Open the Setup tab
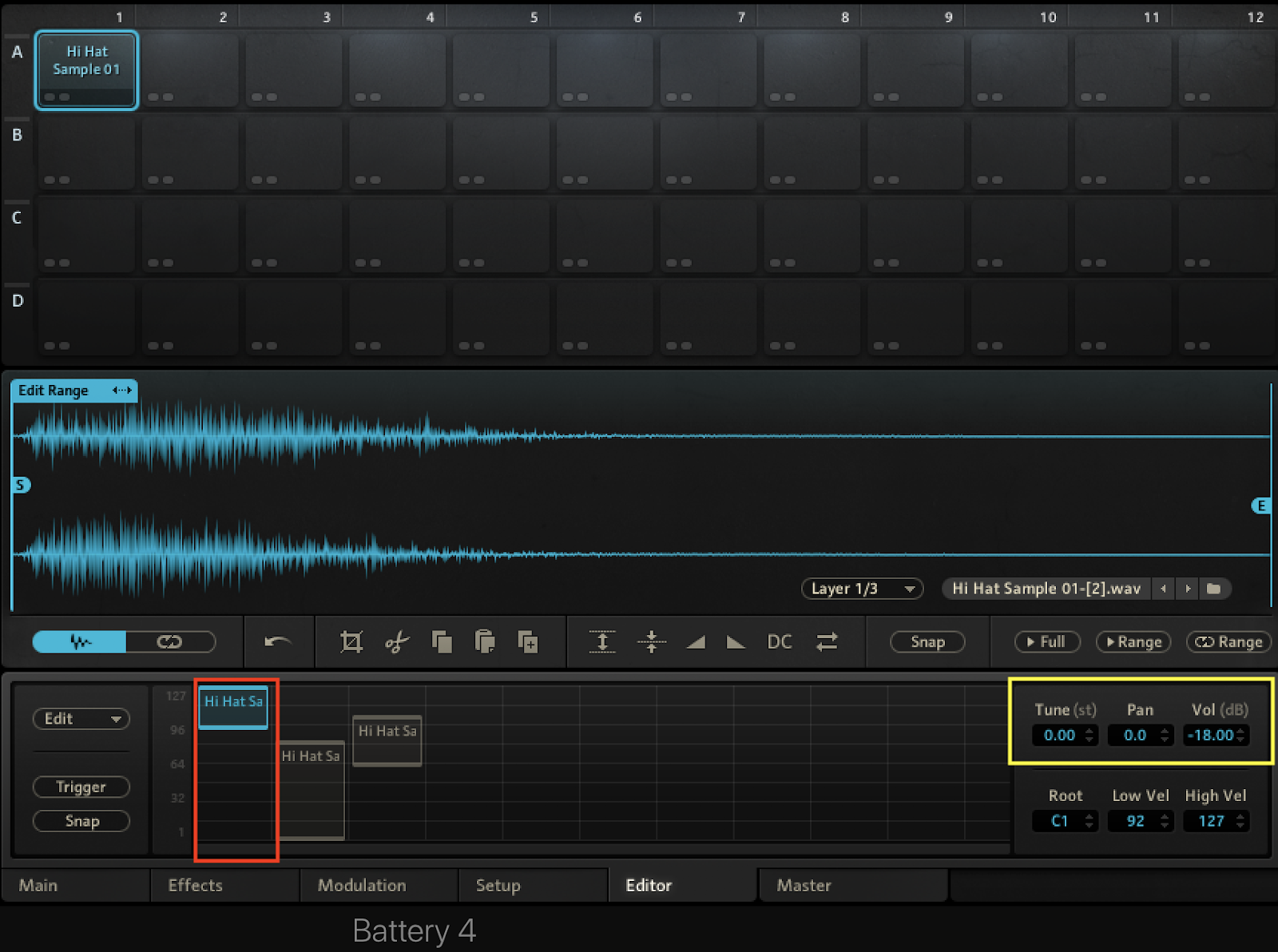Screen dimensions: 1278x952 pos(533,885)
